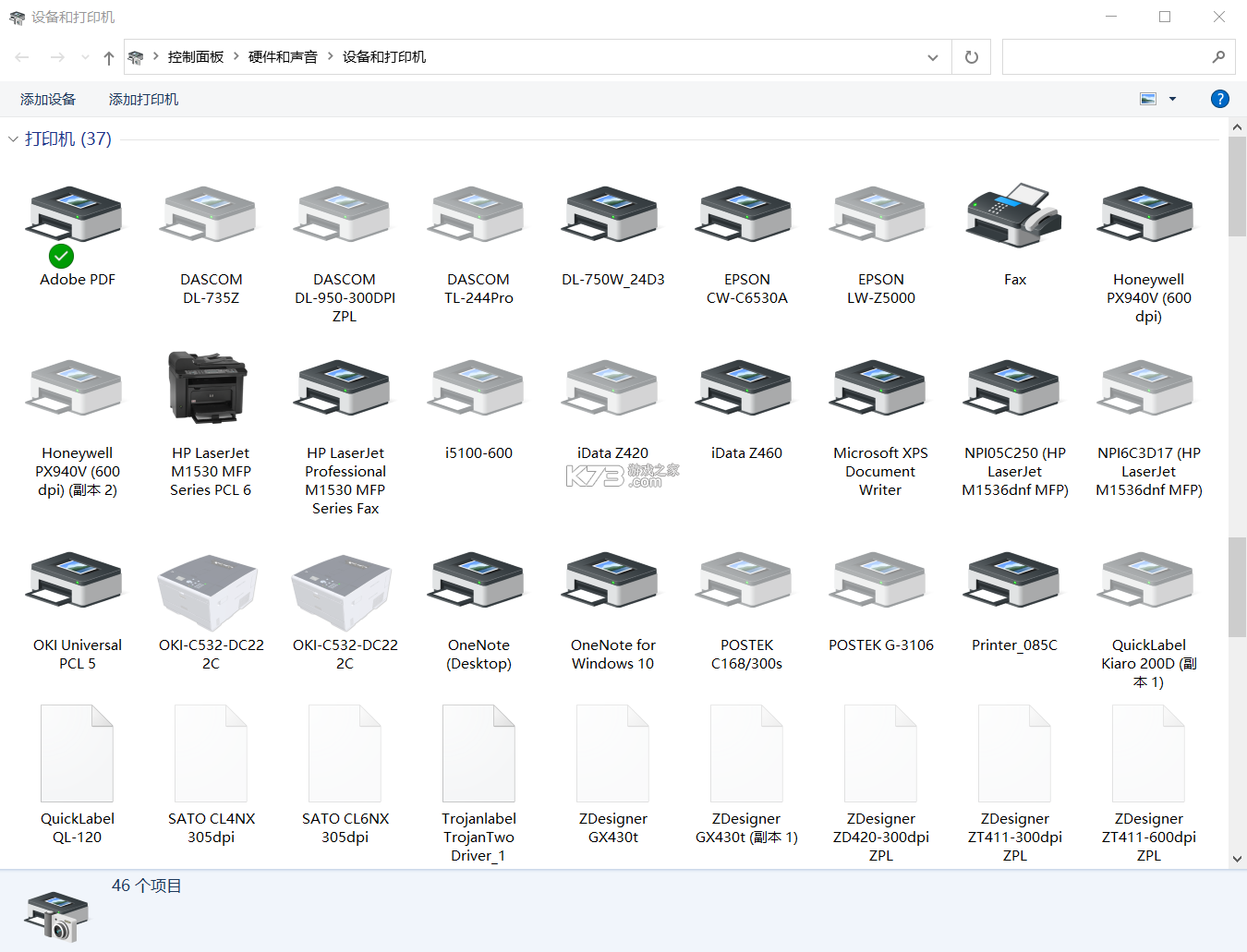Expand the breadcrumb arrow after 硬件和声音

pyautogui.click(x=331, y=56)
